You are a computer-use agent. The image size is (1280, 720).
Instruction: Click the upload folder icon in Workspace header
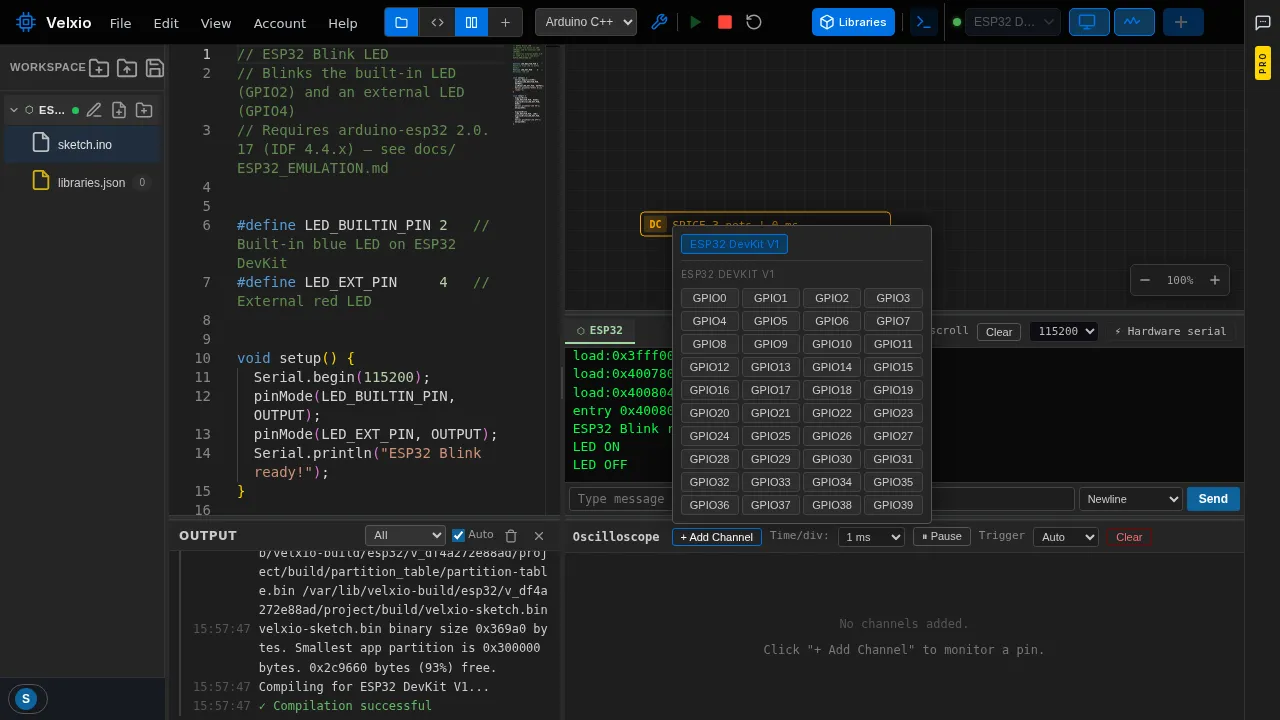[x=127, y=68]
